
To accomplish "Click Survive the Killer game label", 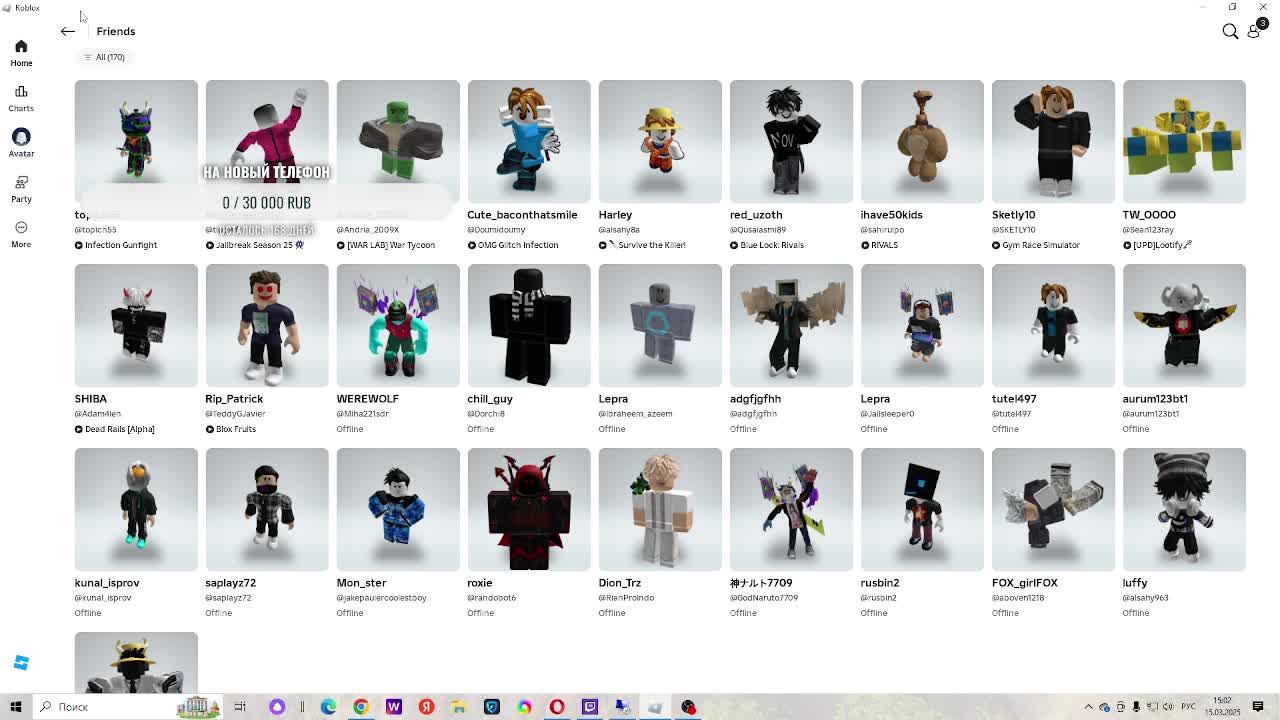I will click(x=642, y=245).
